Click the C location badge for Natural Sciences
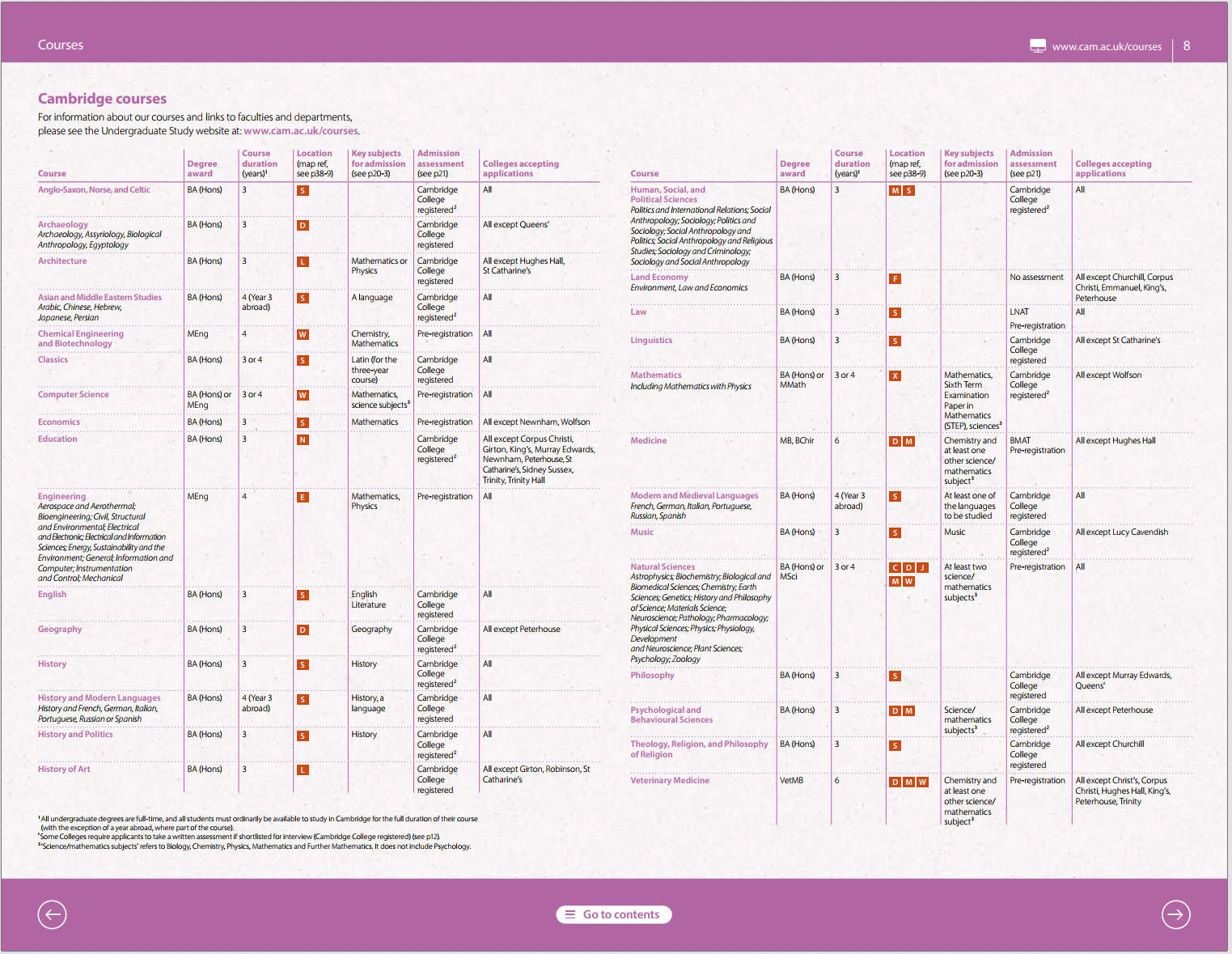 pos(895,568)
